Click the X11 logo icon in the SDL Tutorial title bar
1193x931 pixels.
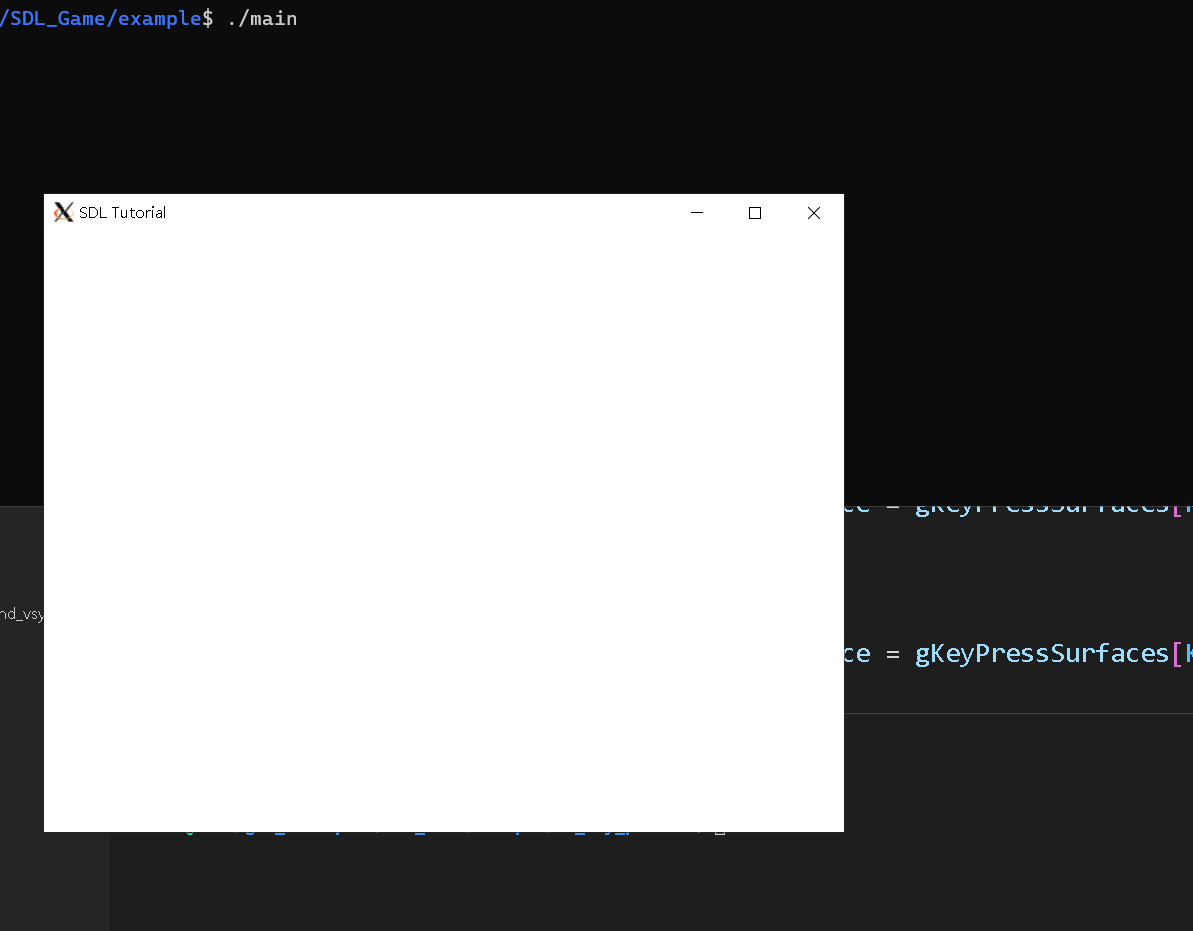coord(63,212)
